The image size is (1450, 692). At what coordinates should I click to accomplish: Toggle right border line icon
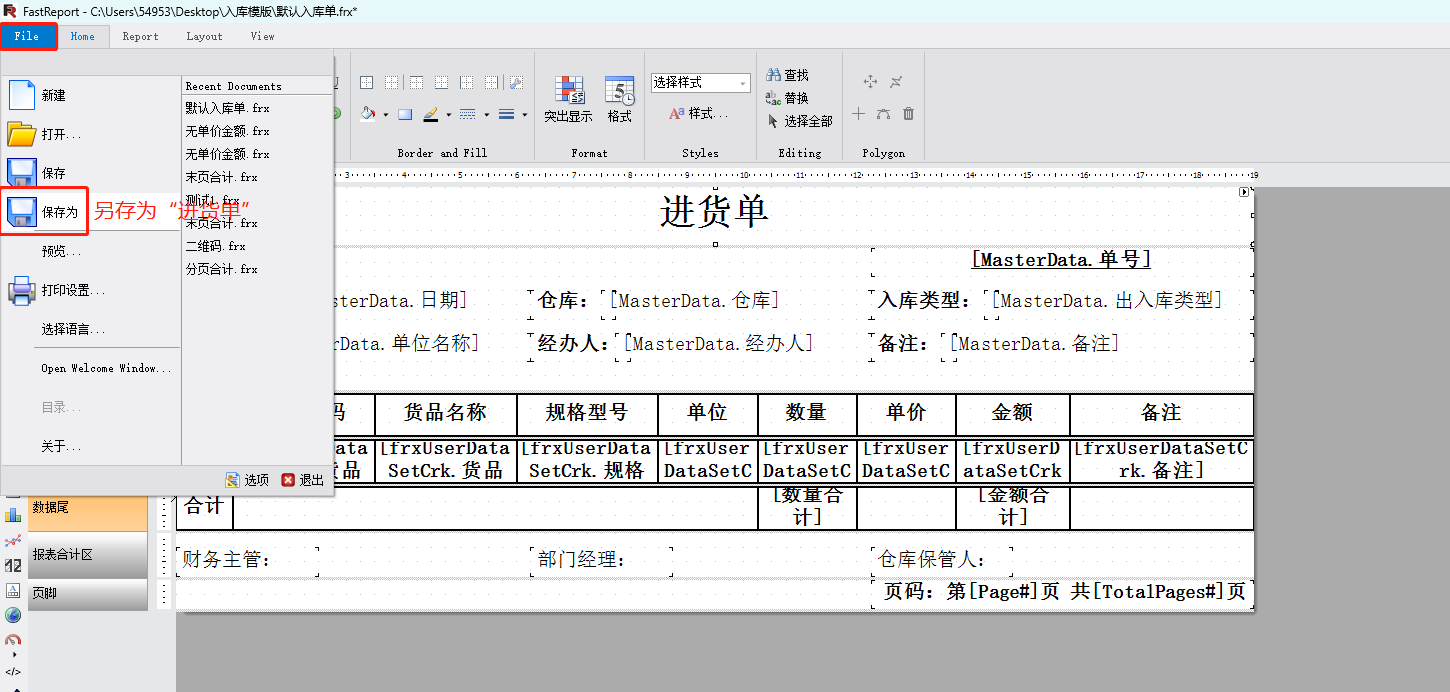tap(491, 82)
